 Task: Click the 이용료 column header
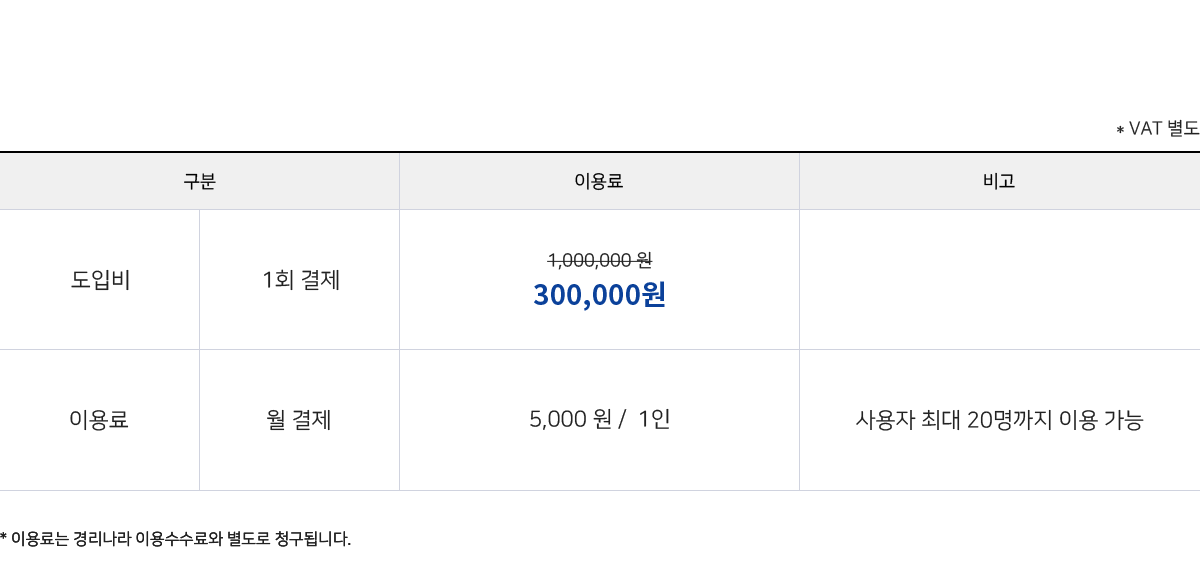(599, 181)
